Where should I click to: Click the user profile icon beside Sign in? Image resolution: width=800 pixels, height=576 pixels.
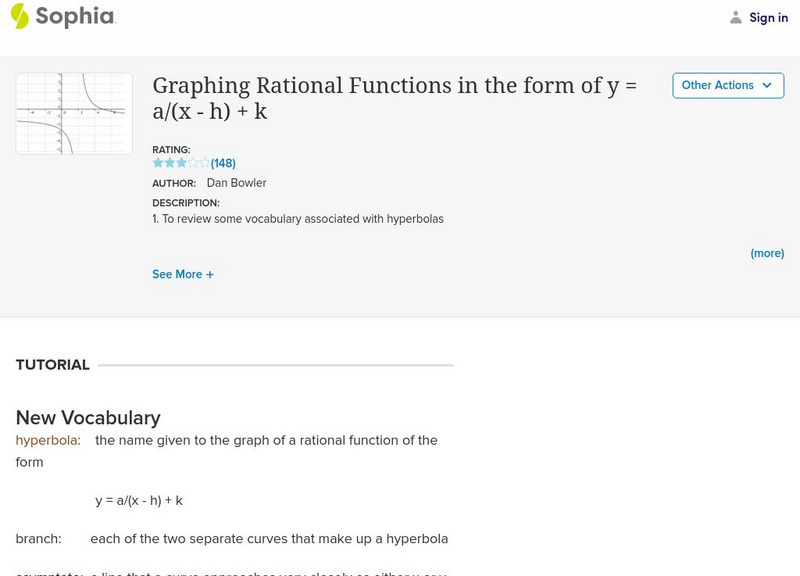(x=736, y=17)
